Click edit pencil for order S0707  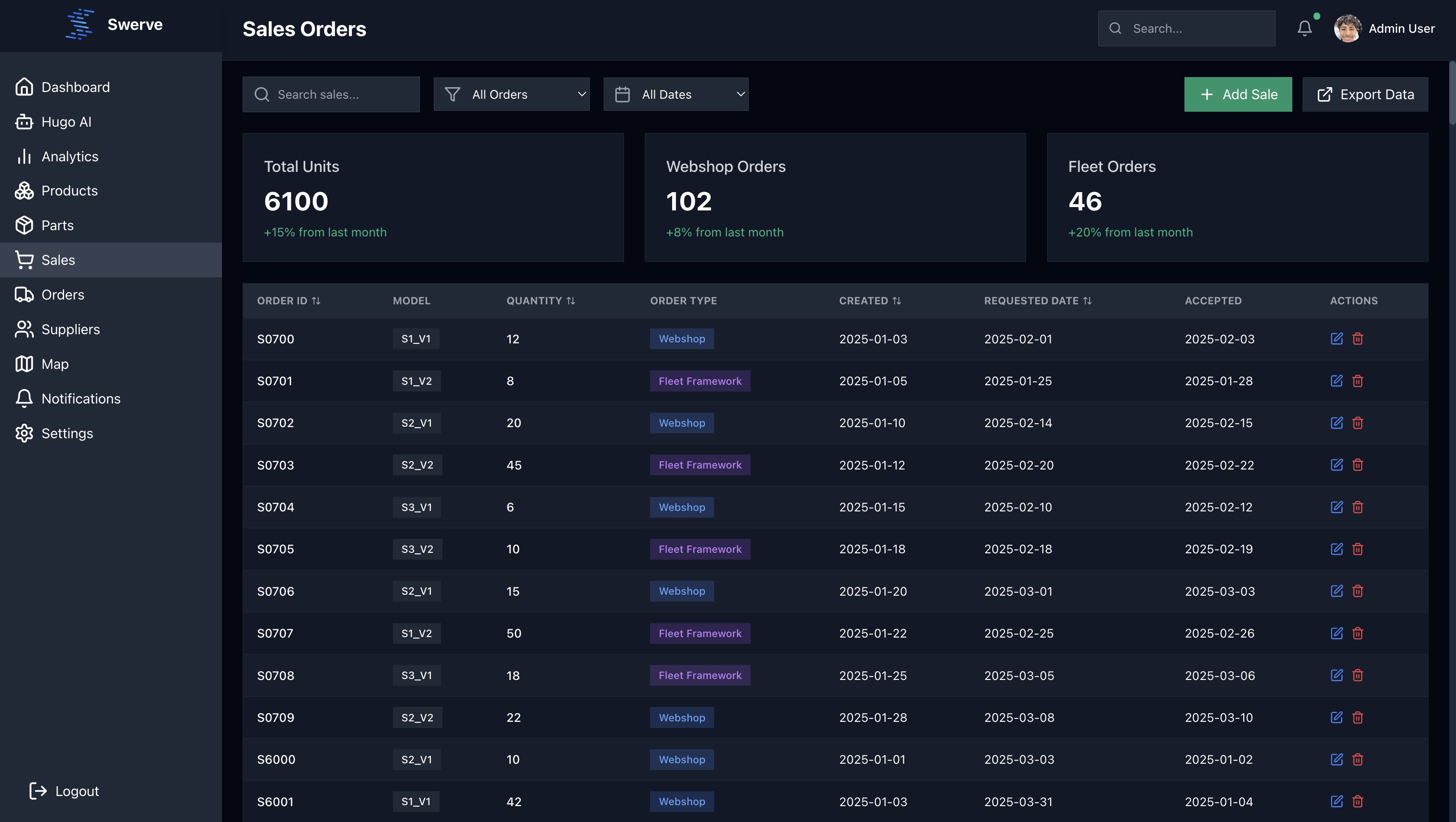pos(1336,633)
